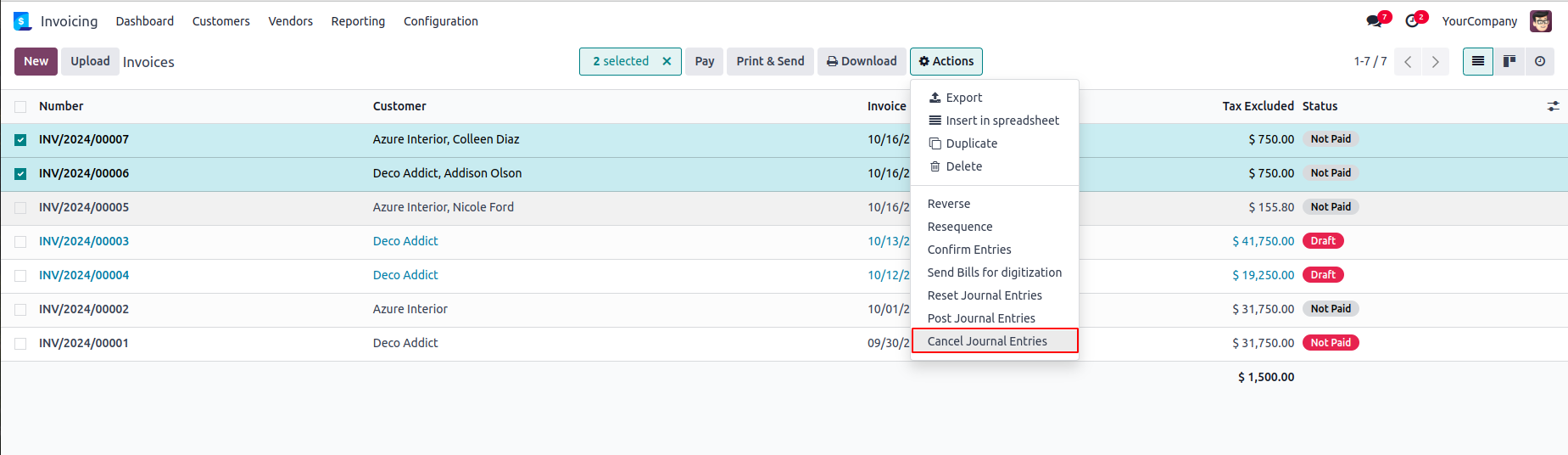Viewport: 1568px width, 455px height.
Task: Switch to list view
Action: (x=1477, y=61)
